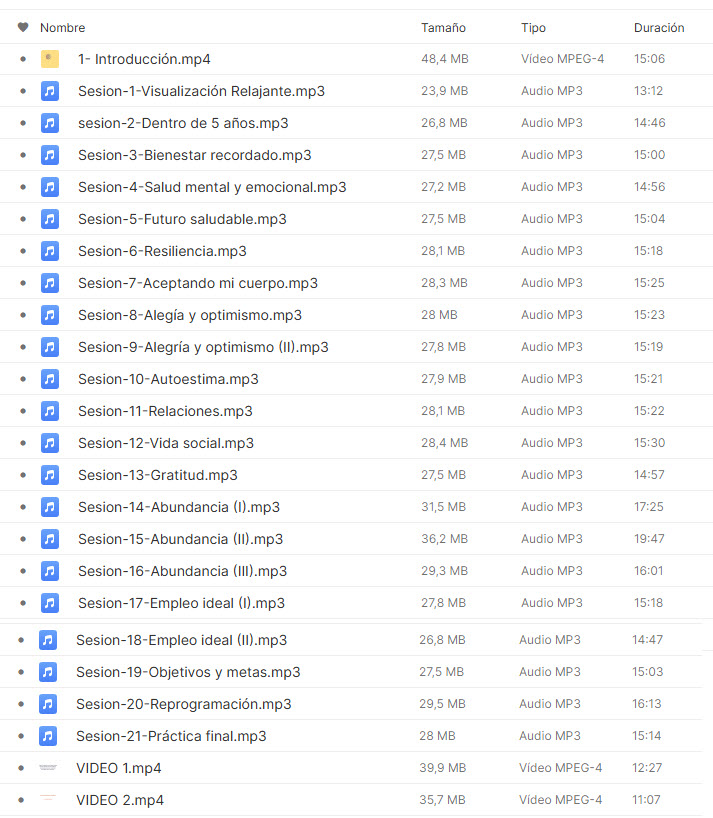Click the music icon for Sesion-8-Alegía y optimismo.mp3
Image resolution: width=713 pixels, height=818 pixels.
[50, 315]
